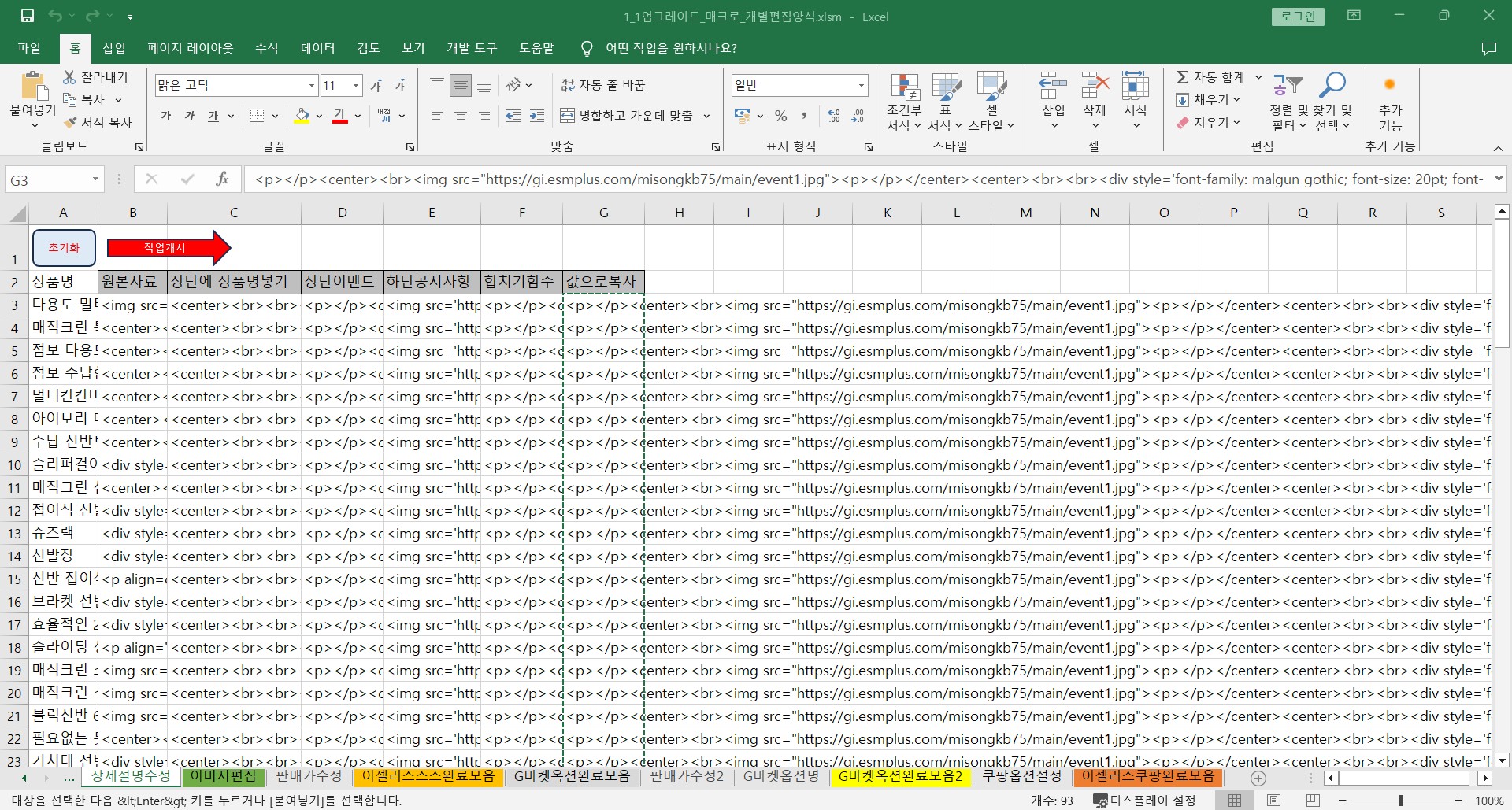Select column G header
The height and width of the screenshot is (810, 1512).
[603, 213]
